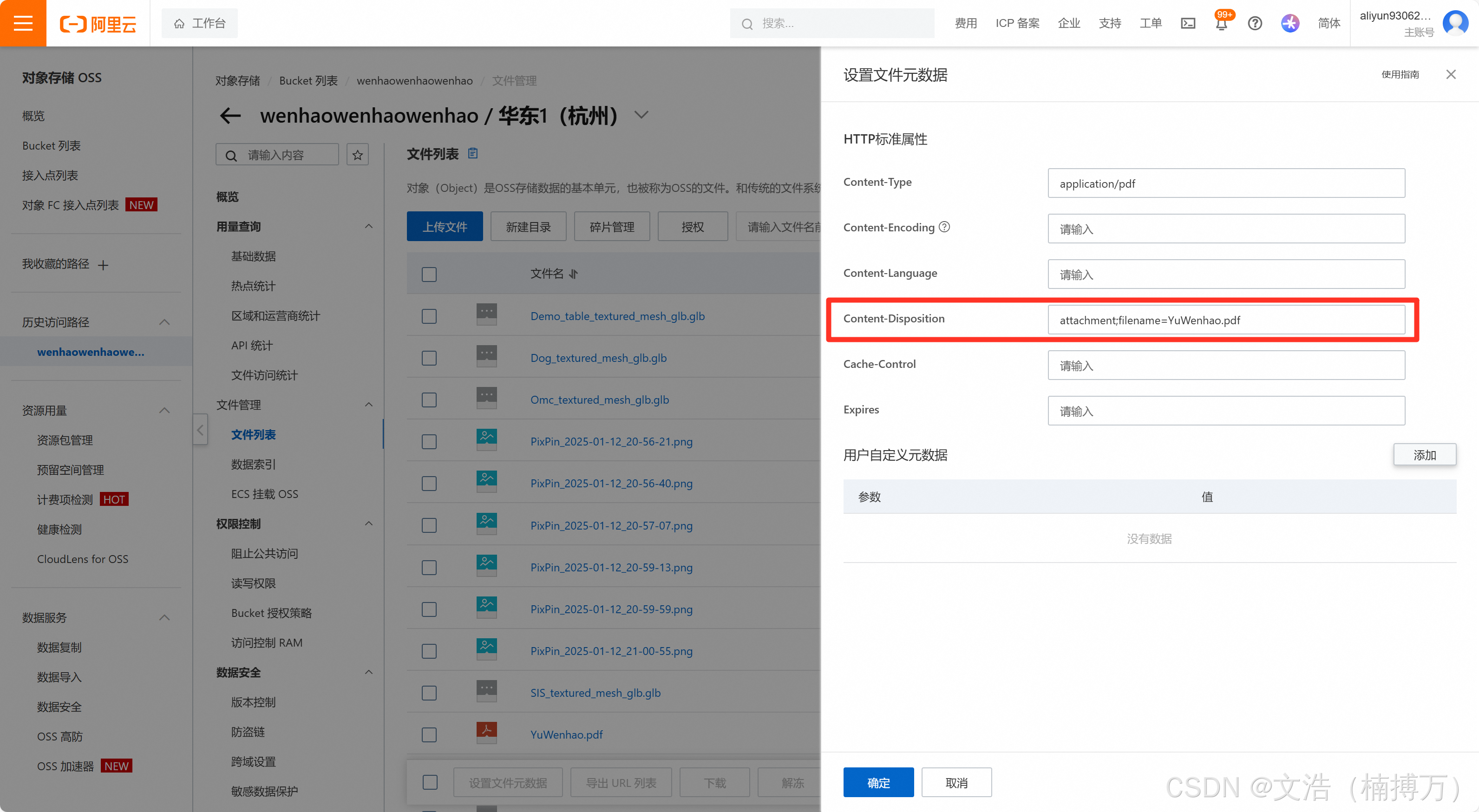1479x812 pixels.
Task: Click the 新建目录 button
Action: click(x=528, y=226)
